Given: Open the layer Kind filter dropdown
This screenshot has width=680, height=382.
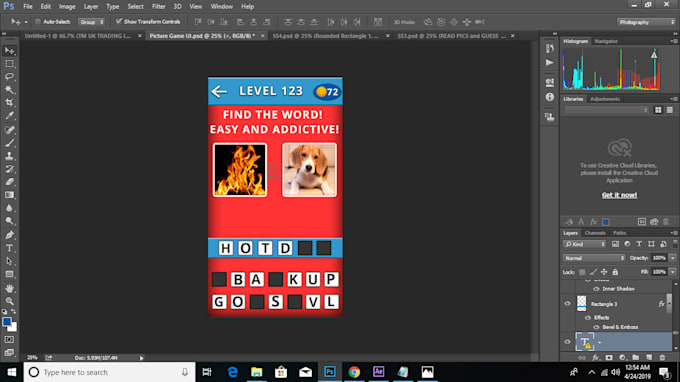Looking at the screenshot, I should click(584, 245).
